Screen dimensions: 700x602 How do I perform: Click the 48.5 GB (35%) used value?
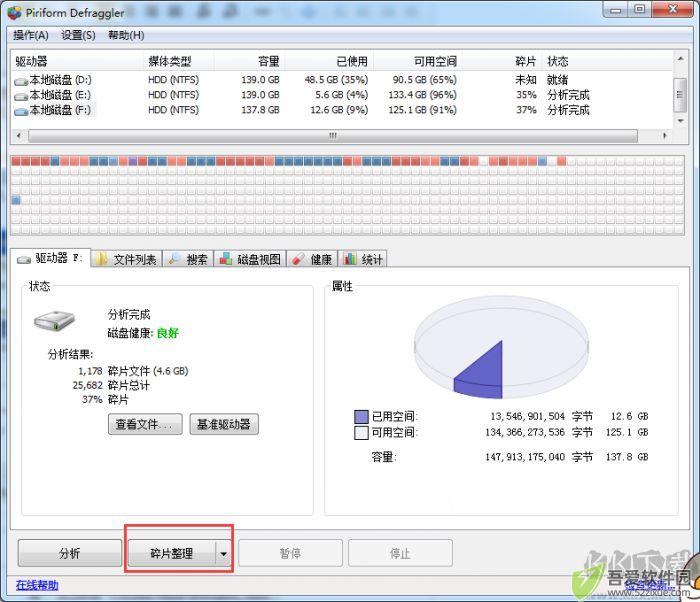(x=336, y=80)
